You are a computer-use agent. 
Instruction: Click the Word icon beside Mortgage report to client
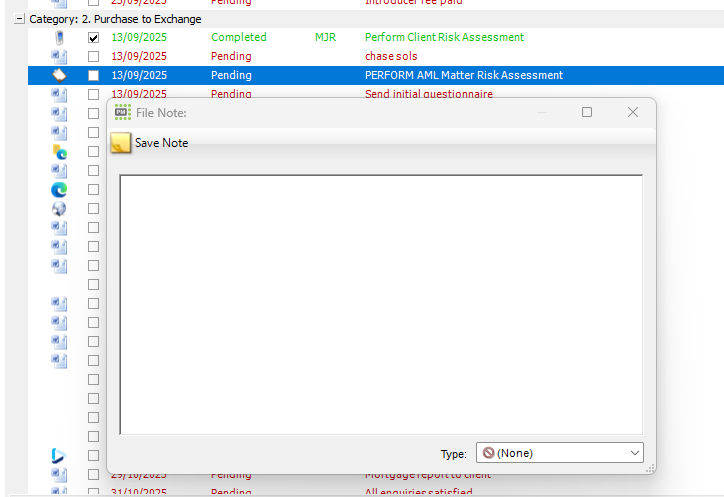pyautogui.click(x=59, y=474)
